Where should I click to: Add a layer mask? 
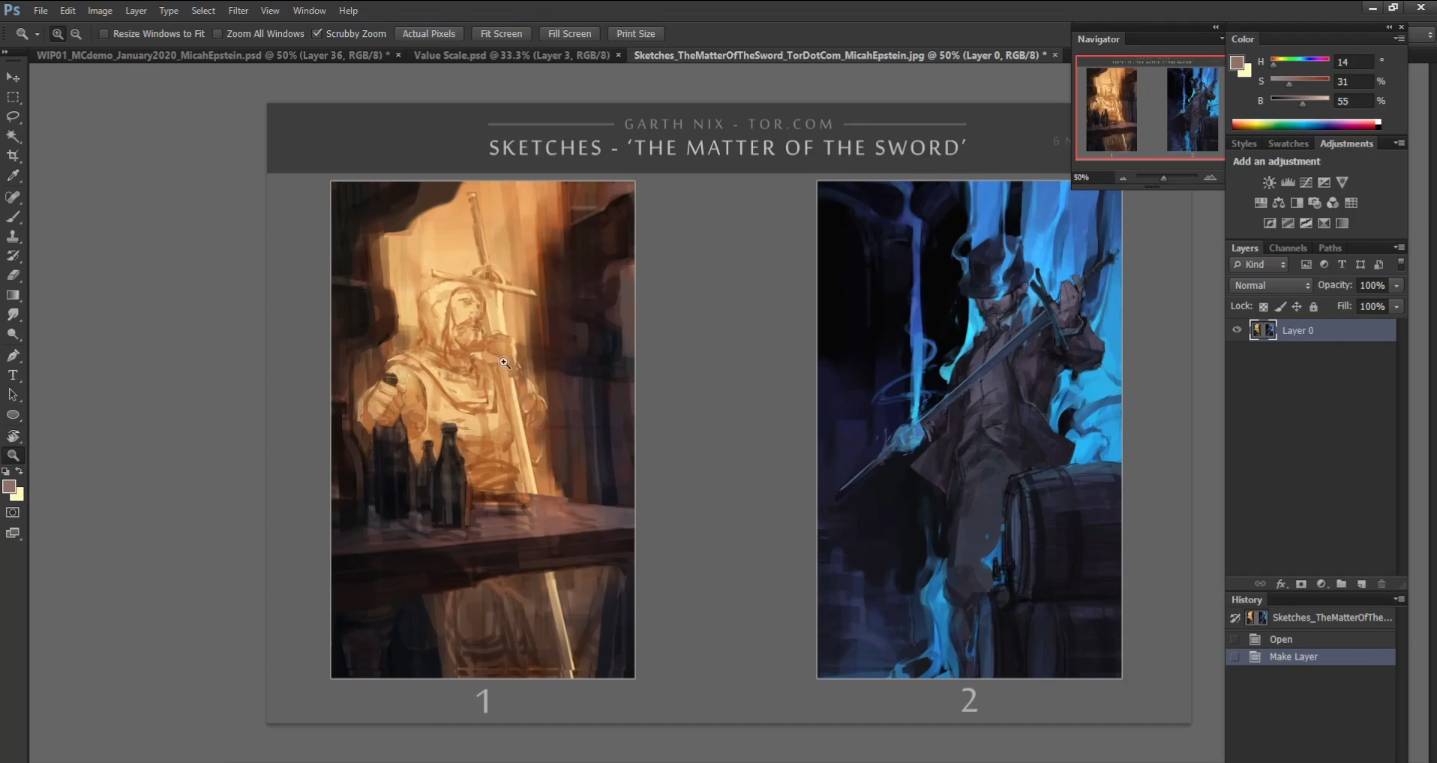(x=1301, y=584)
